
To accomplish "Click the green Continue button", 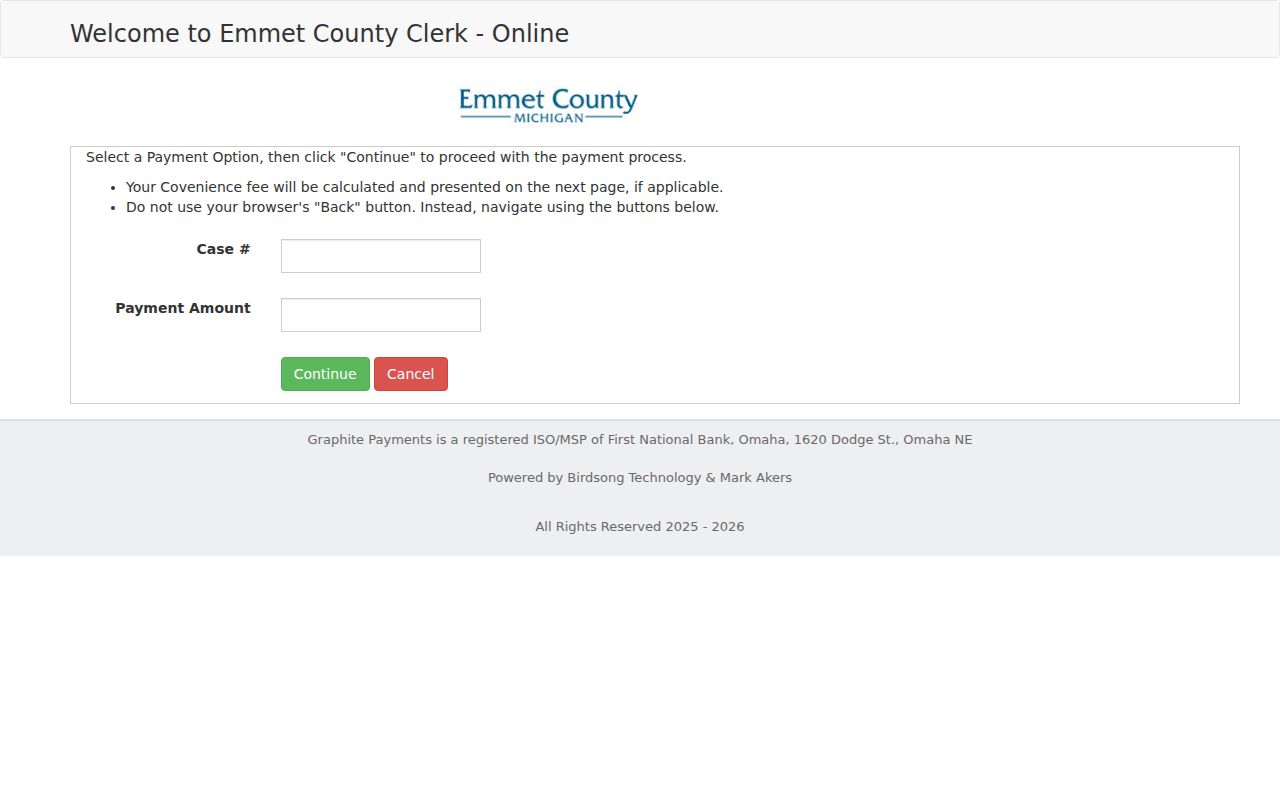I will 325,374.
